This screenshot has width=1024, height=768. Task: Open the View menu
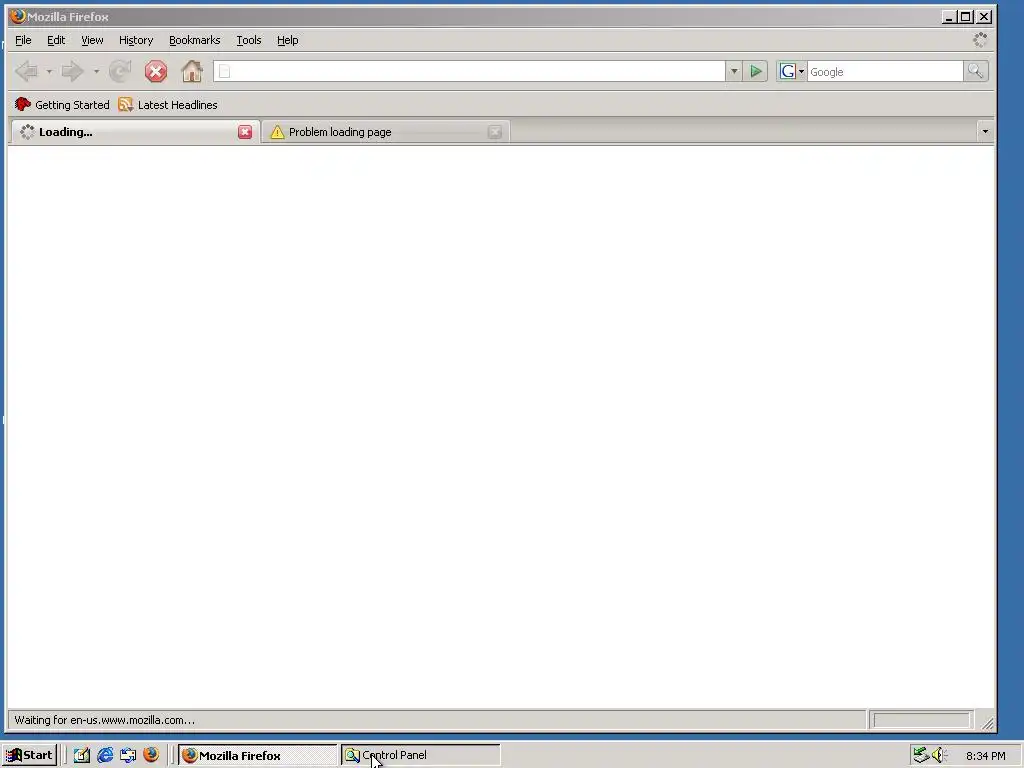(x=92, y=40)
